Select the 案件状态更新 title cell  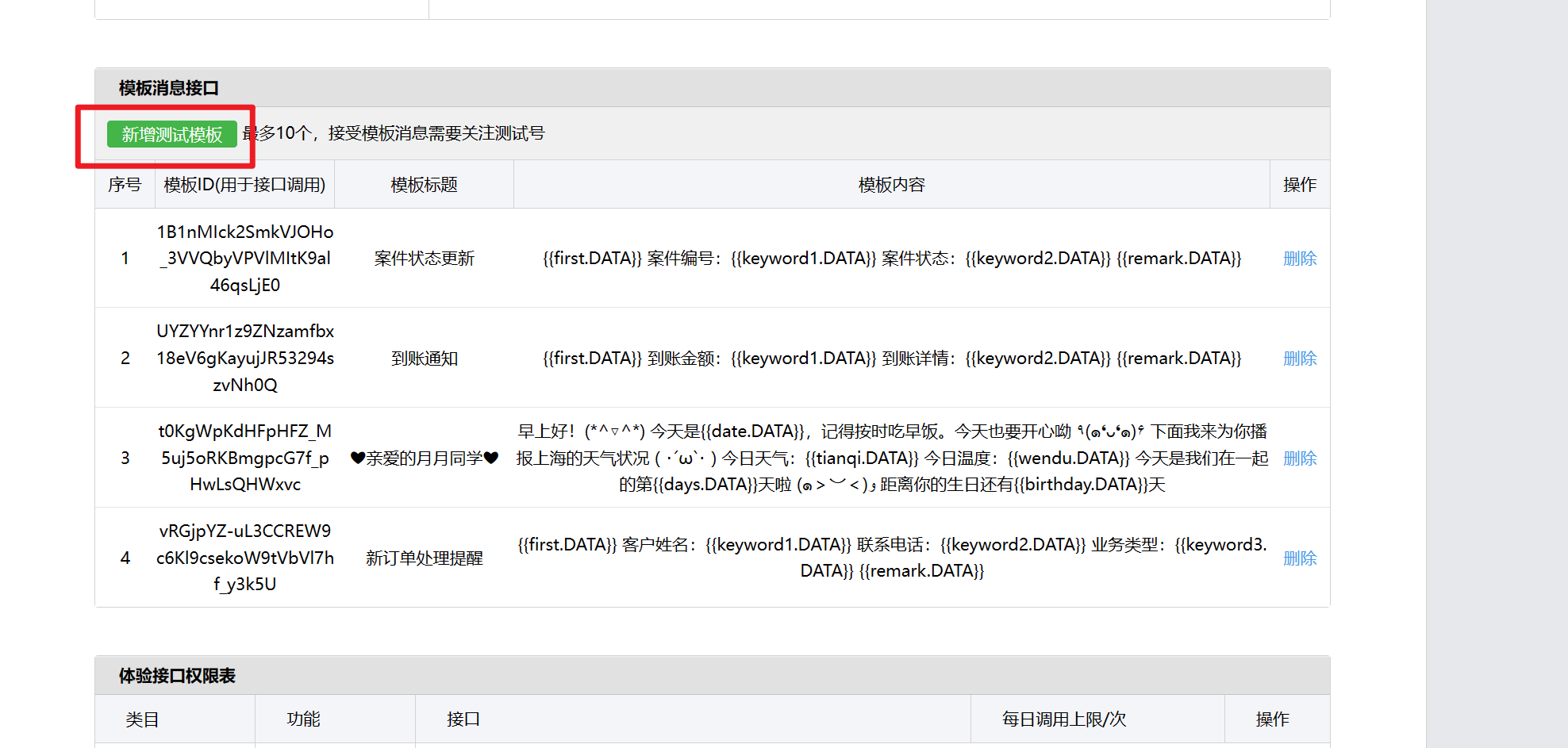coord(425,259)
